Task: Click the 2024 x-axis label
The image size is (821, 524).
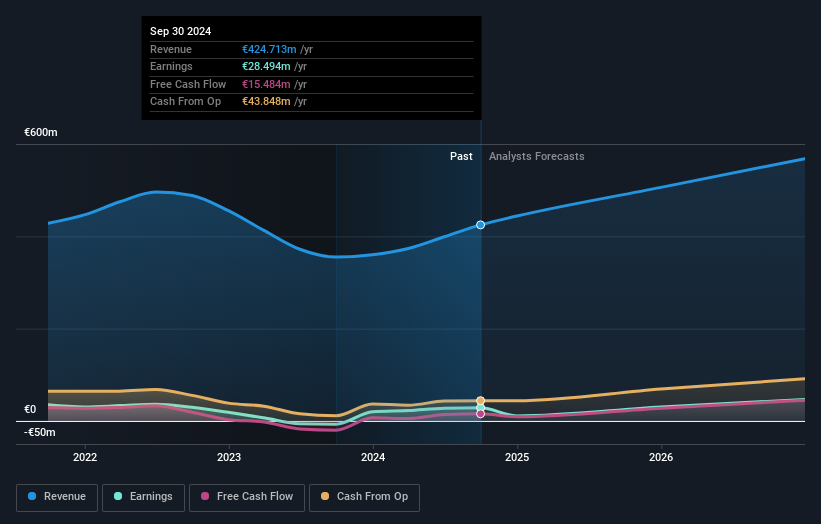Action: 373,457
